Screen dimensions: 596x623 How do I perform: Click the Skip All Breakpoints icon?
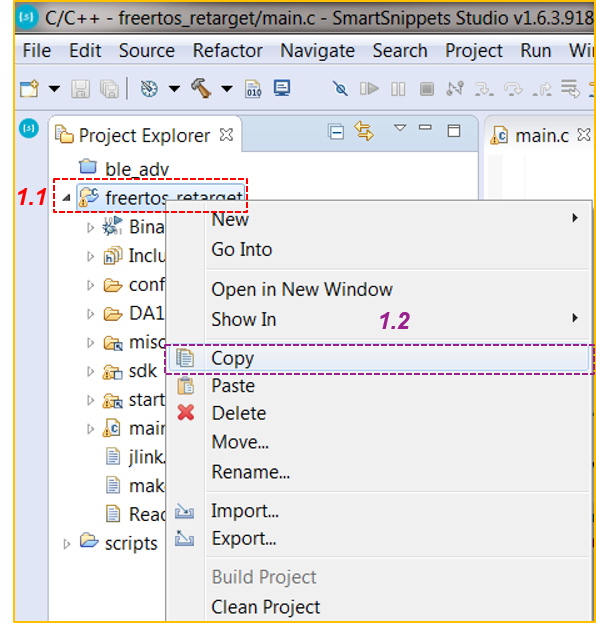341,88
